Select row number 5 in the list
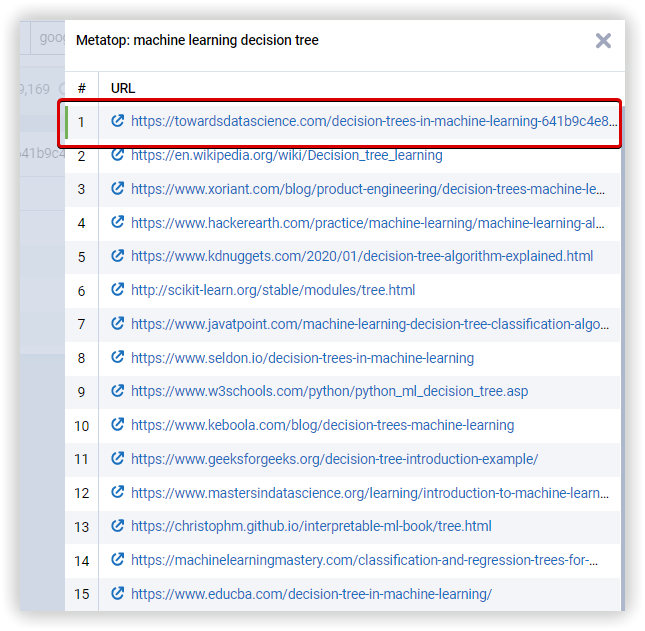 pos(82,257)
